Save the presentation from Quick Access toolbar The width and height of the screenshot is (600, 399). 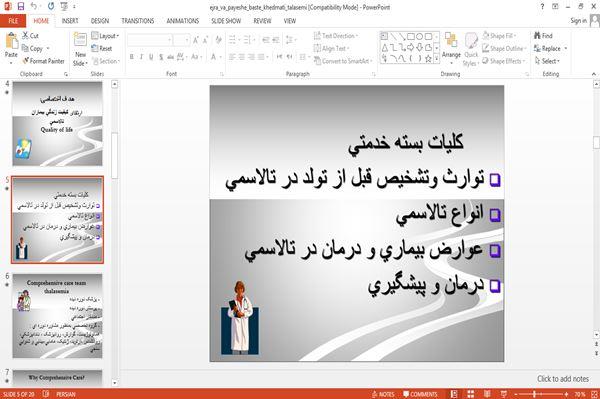[21, 7]
